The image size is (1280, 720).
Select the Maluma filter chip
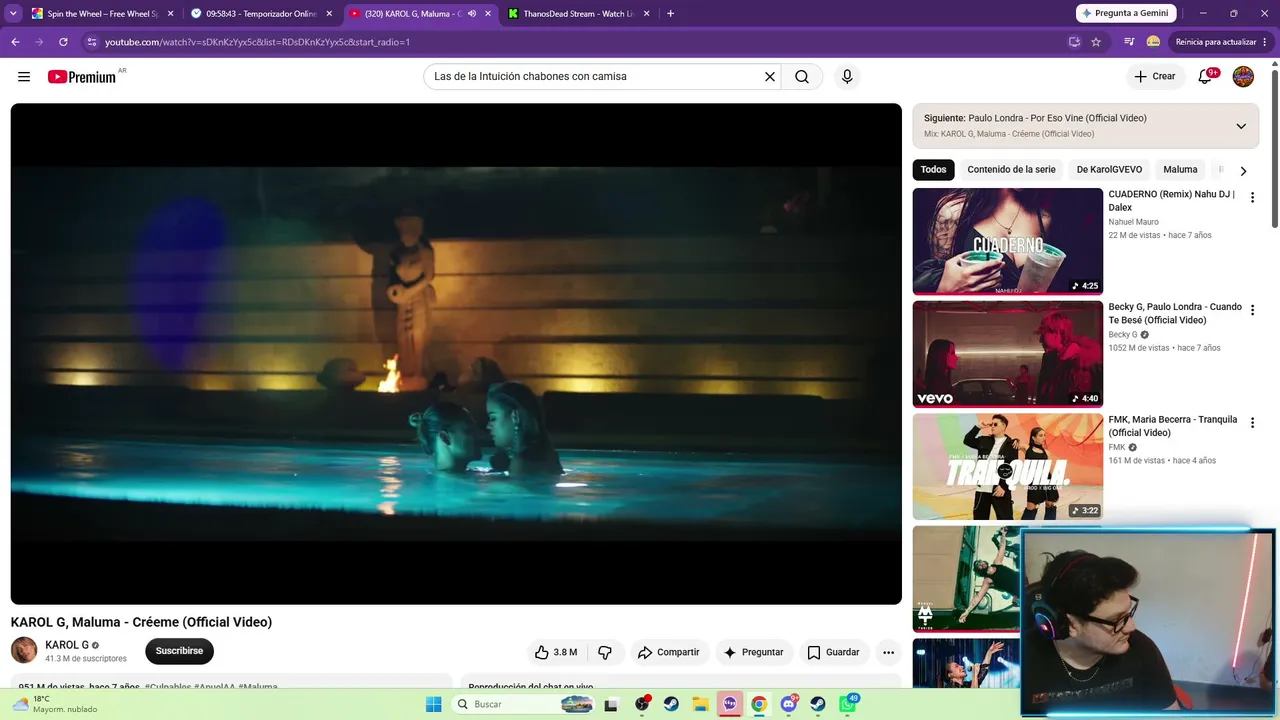[1180, 170]
